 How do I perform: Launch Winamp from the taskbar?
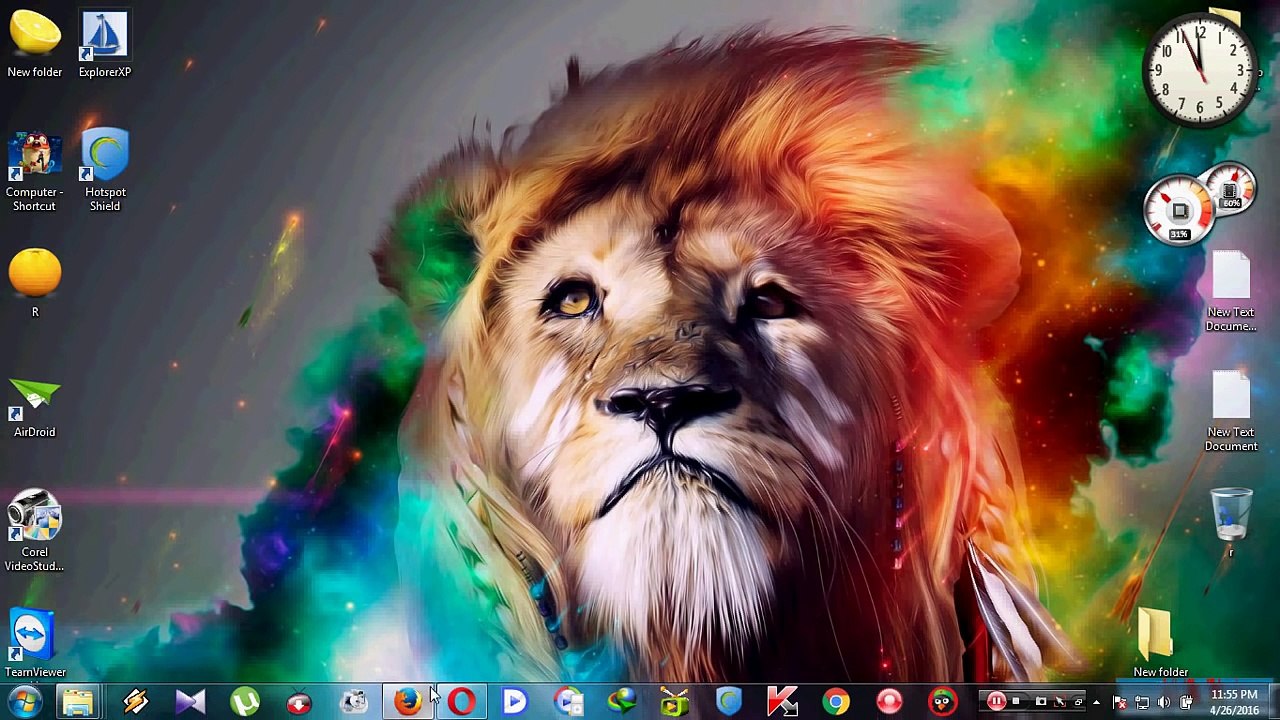[x=136, y=702]
